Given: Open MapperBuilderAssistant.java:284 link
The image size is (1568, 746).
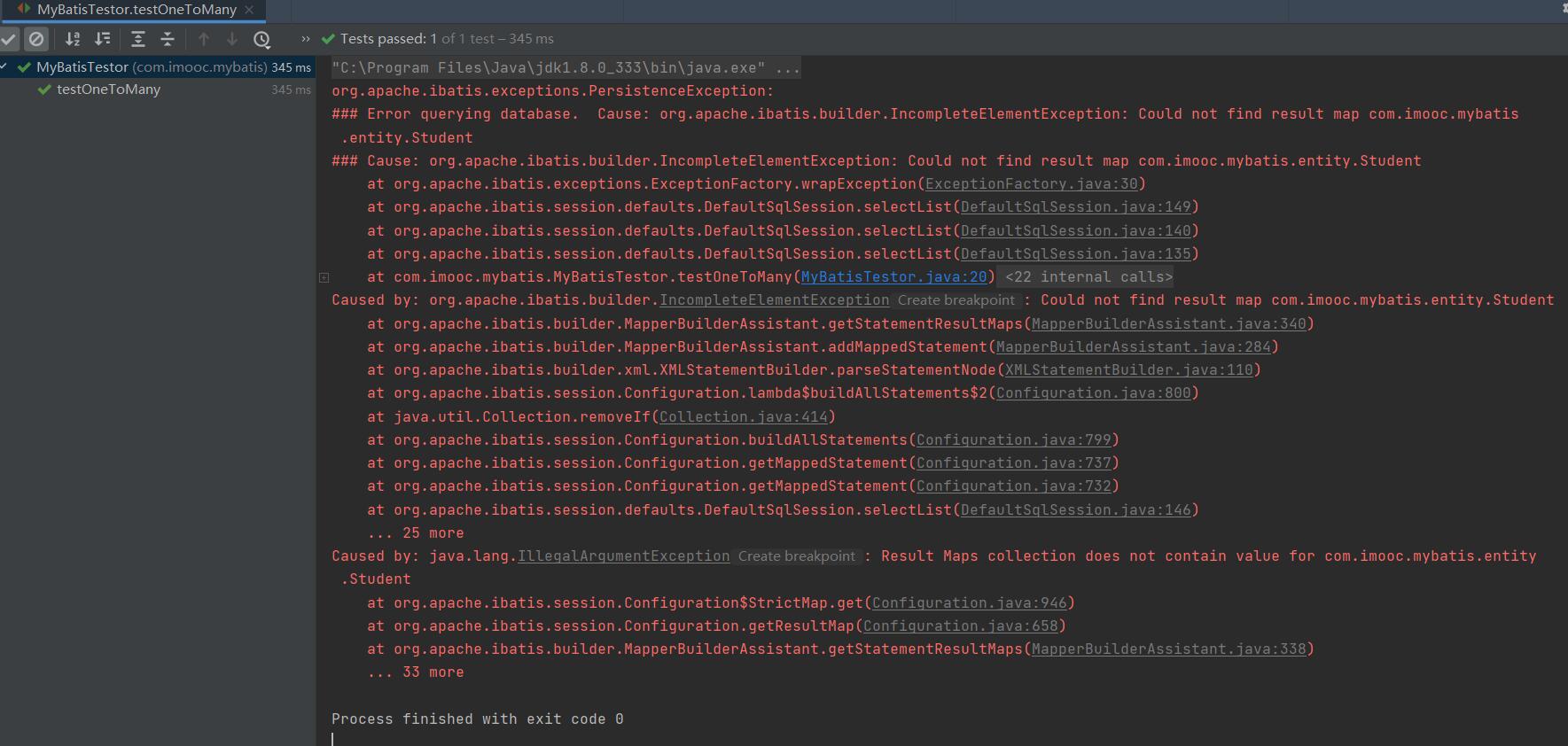Looking at the screenshot, I should point(1133,347).
